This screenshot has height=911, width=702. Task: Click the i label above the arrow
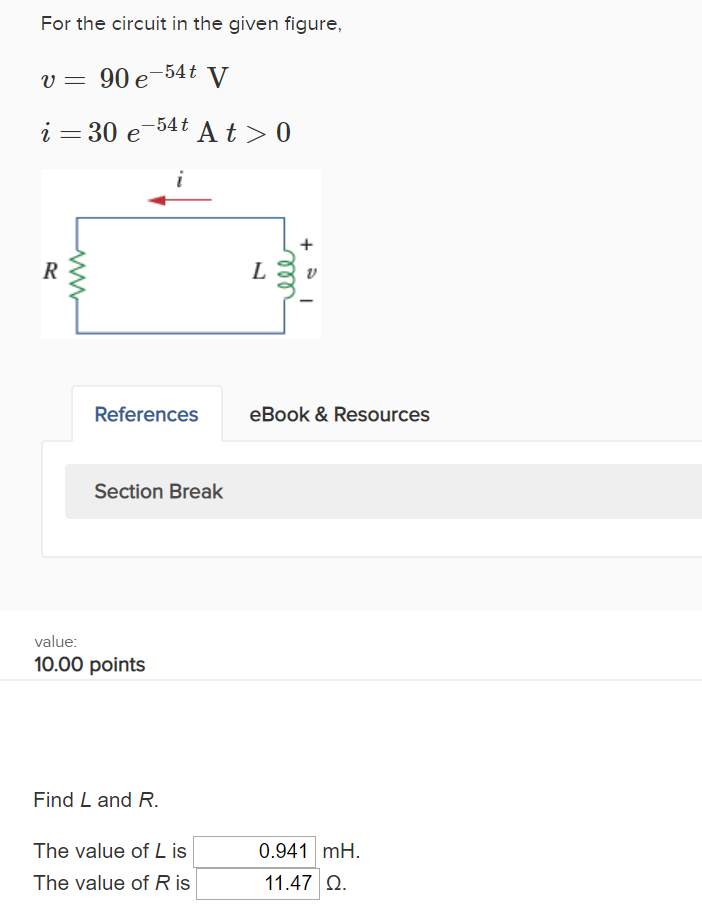[180, 180]
